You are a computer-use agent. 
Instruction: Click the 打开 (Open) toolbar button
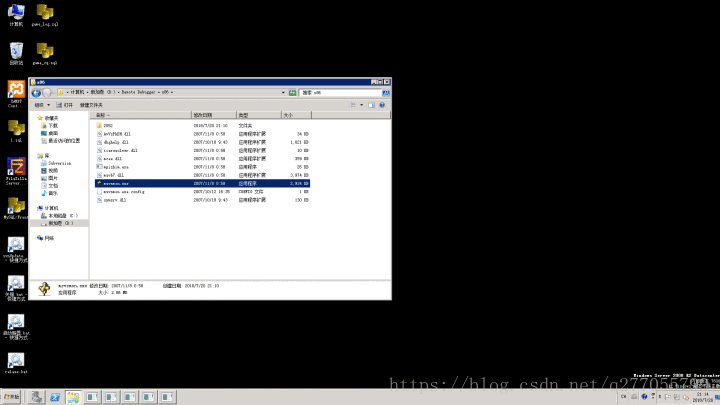tap(65, 105)
